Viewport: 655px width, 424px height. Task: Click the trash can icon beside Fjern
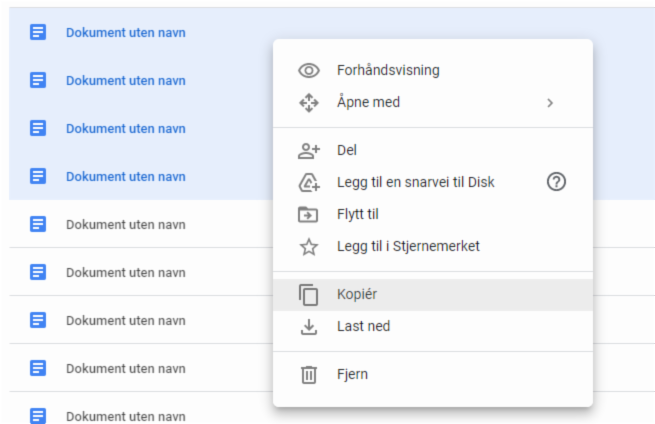coord(309,375)
